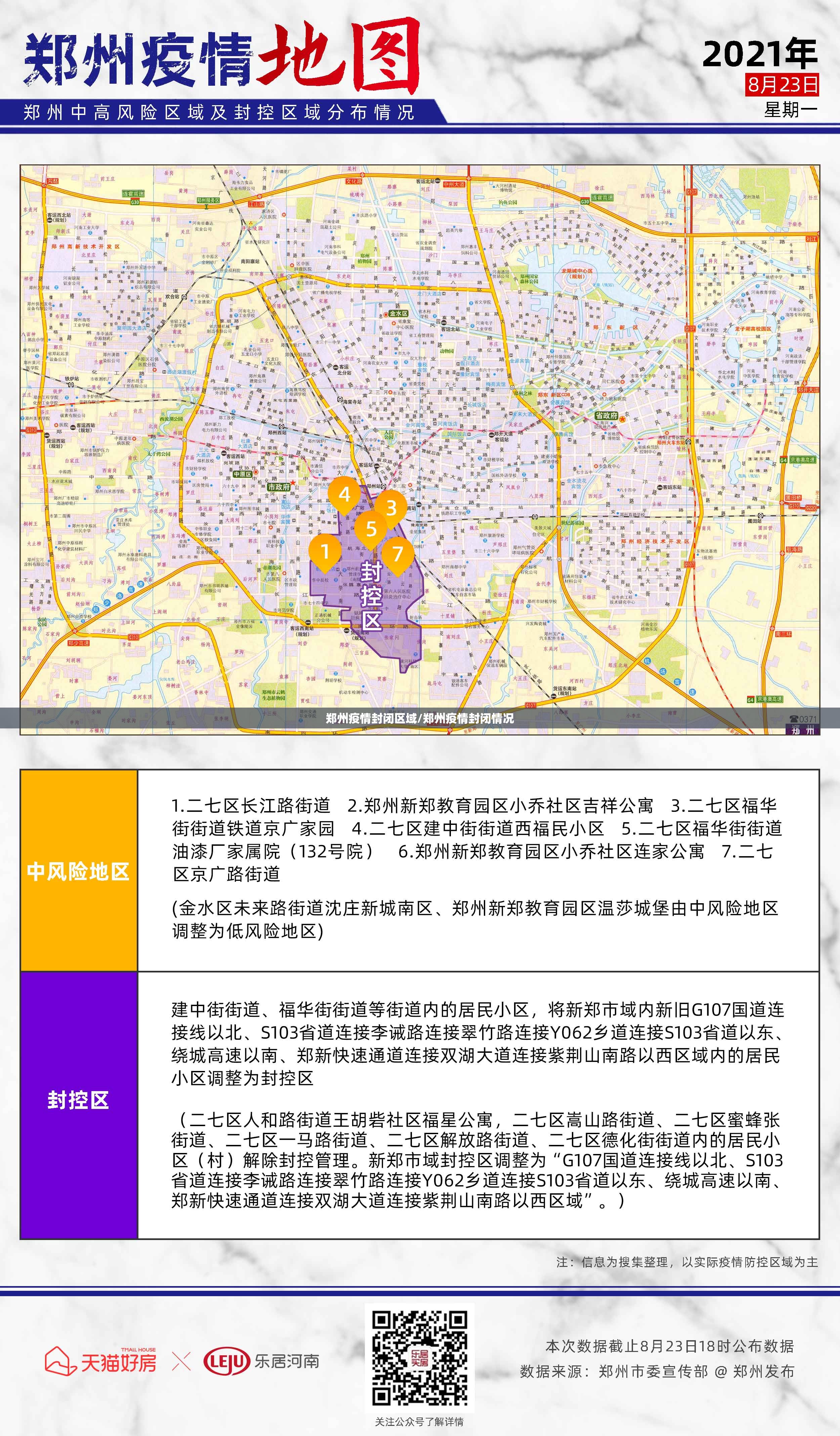Click the 关注公众号了解详情 text
Screen dimensions: 840x1436
419,1421
